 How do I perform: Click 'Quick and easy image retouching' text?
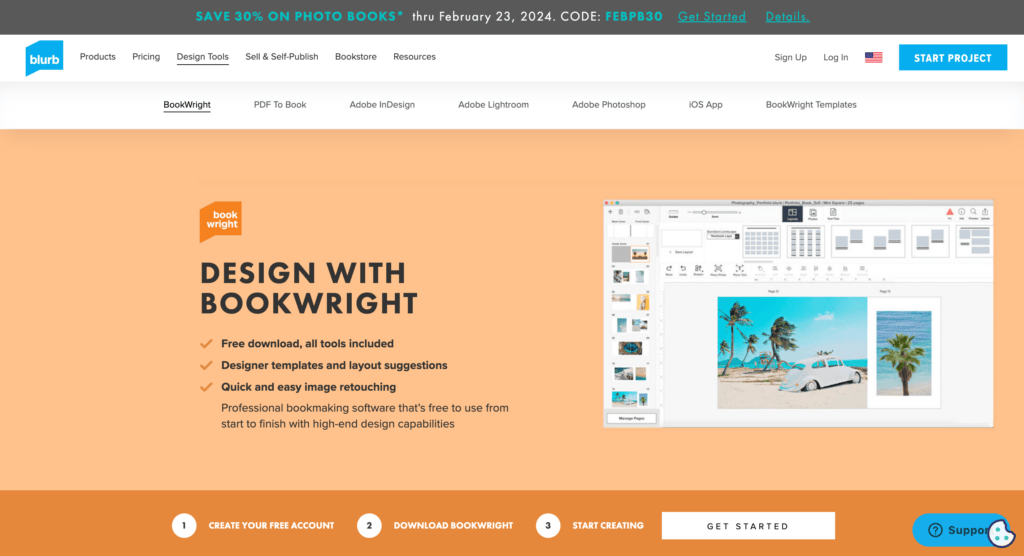308,387
